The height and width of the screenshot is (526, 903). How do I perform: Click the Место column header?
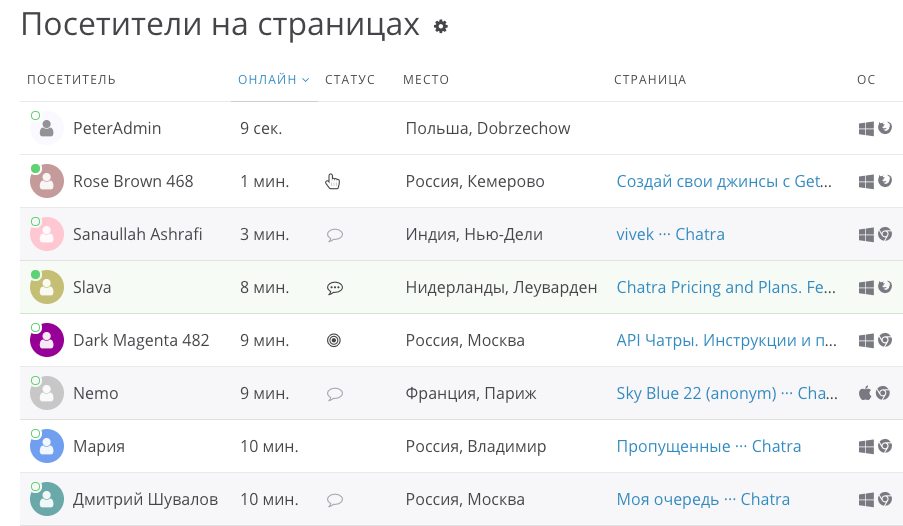tap(426, 80)
